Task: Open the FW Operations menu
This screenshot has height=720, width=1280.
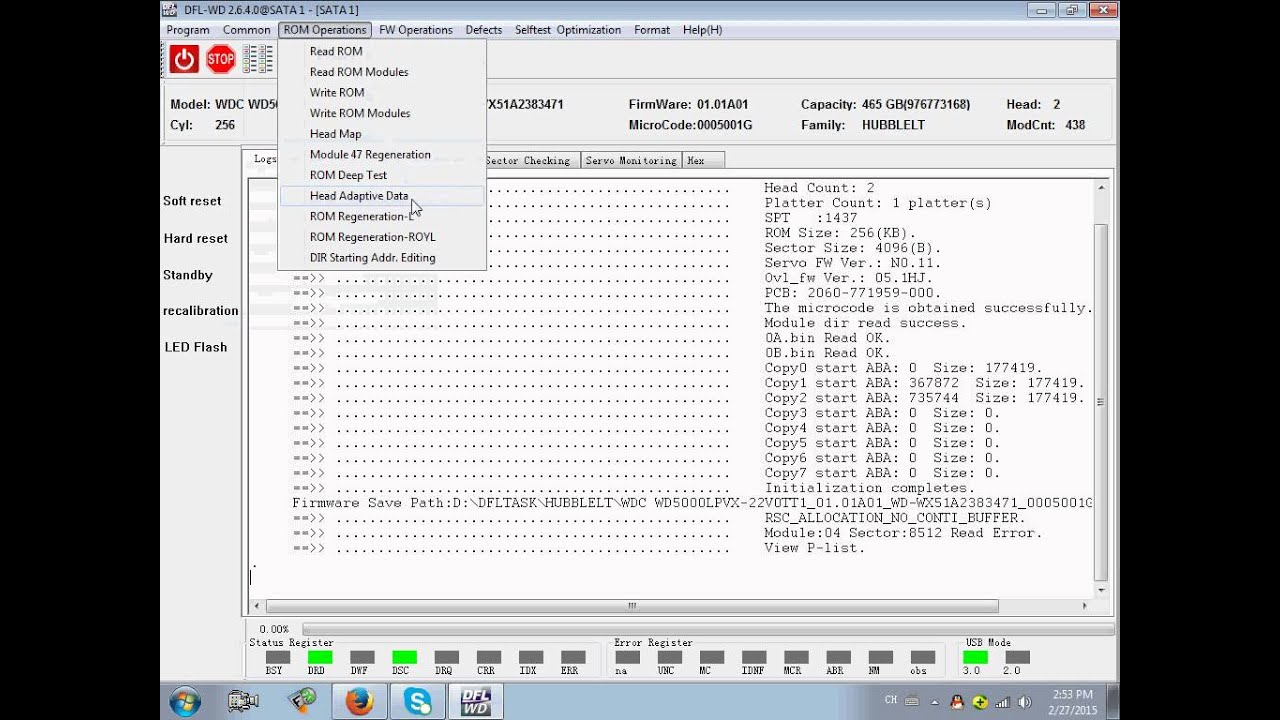Action: click(x=416, y=30)
